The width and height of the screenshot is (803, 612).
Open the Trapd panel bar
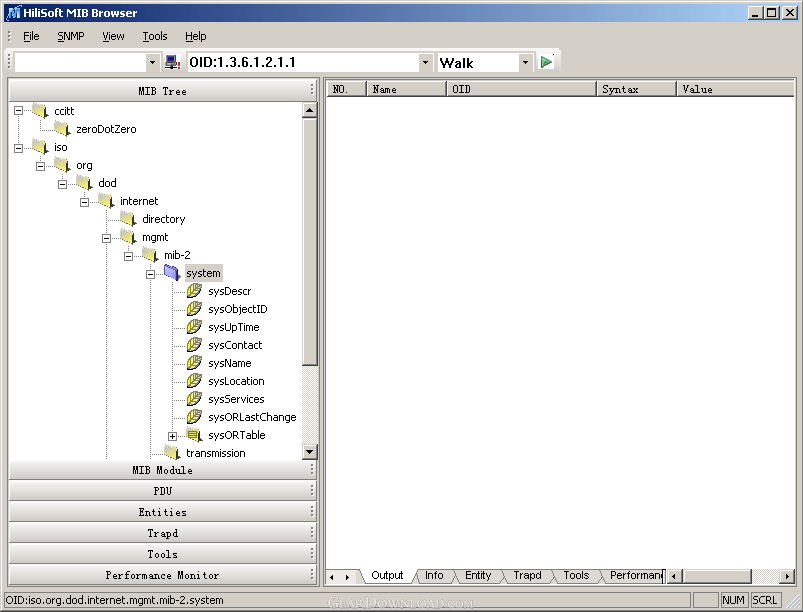[x=162, y=533]
